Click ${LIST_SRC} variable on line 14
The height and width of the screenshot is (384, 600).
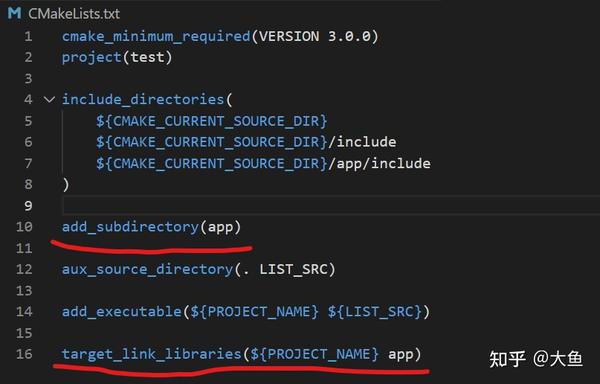[x=375, y=312]
